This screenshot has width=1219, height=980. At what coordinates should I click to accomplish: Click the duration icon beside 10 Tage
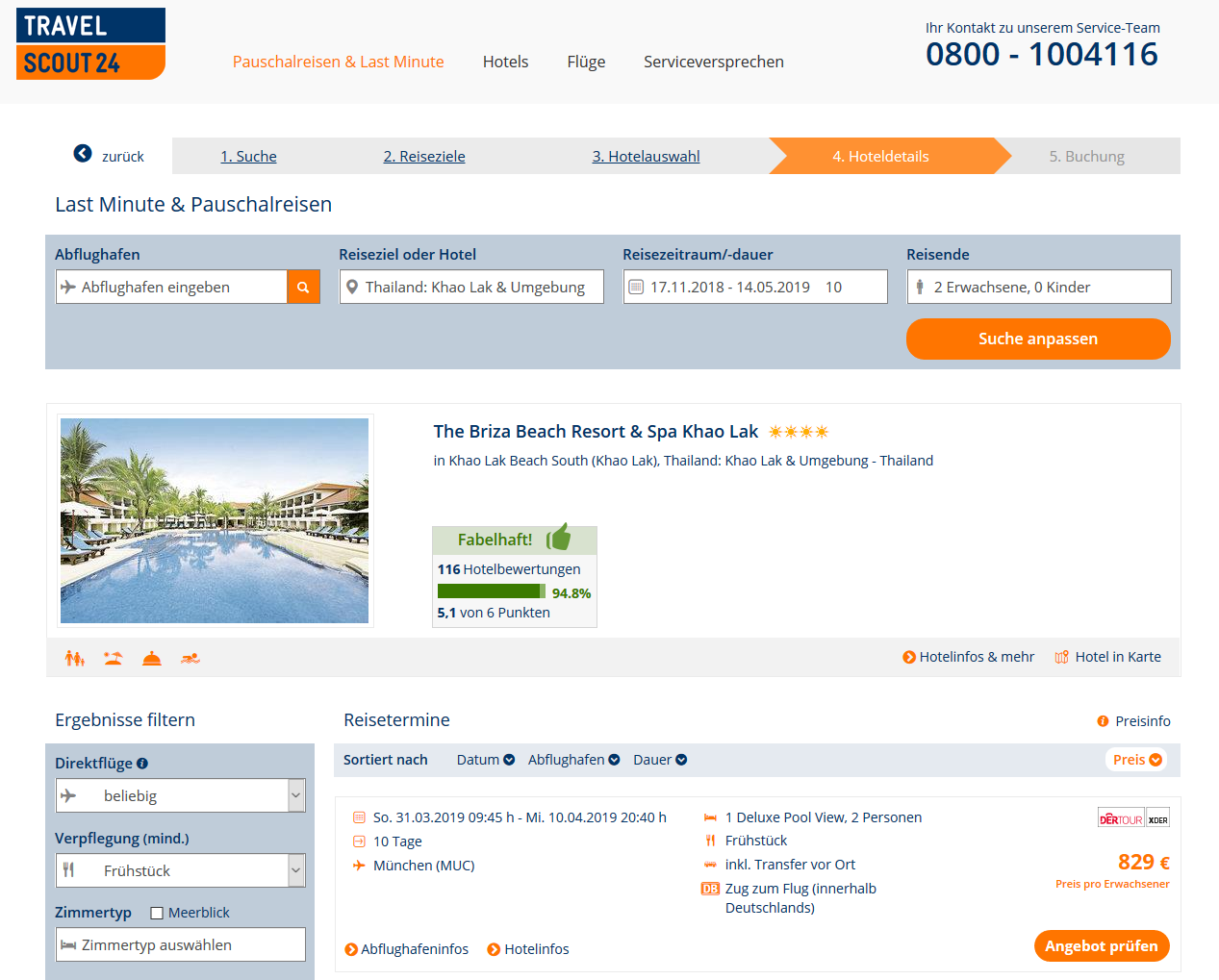[x=359, y=842]
